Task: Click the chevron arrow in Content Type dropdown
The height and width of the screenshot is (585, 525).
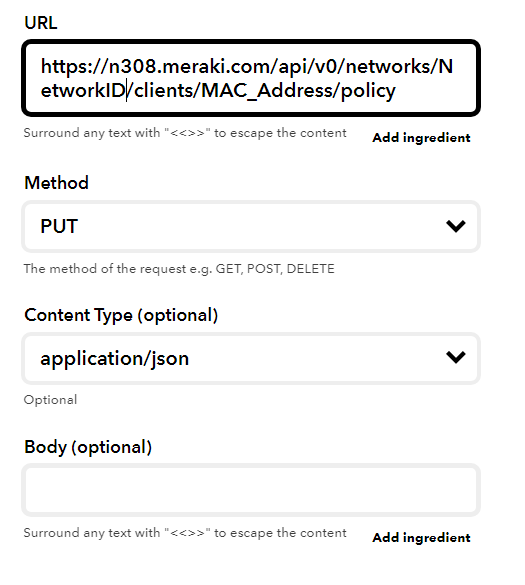Action: 456,357
